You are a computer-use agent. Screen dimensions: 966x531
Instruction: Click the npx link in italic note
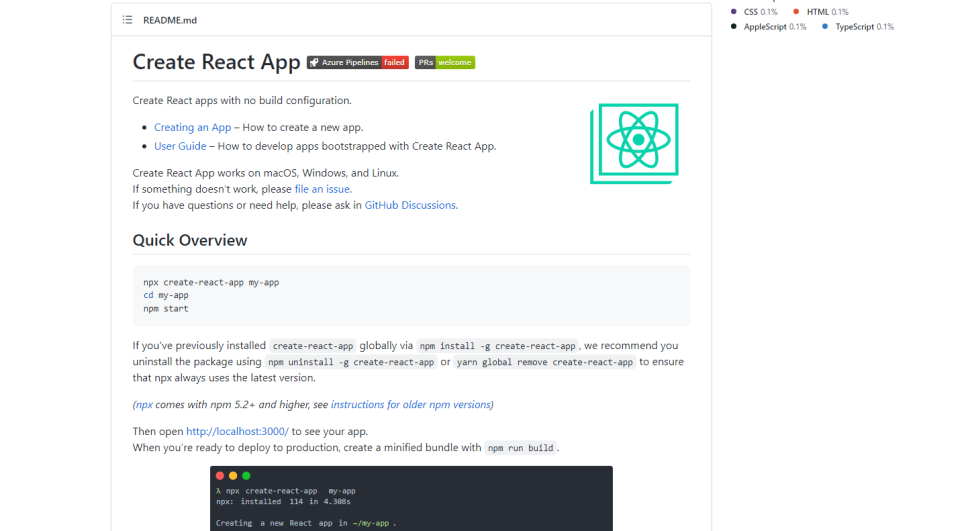point(144,405)
